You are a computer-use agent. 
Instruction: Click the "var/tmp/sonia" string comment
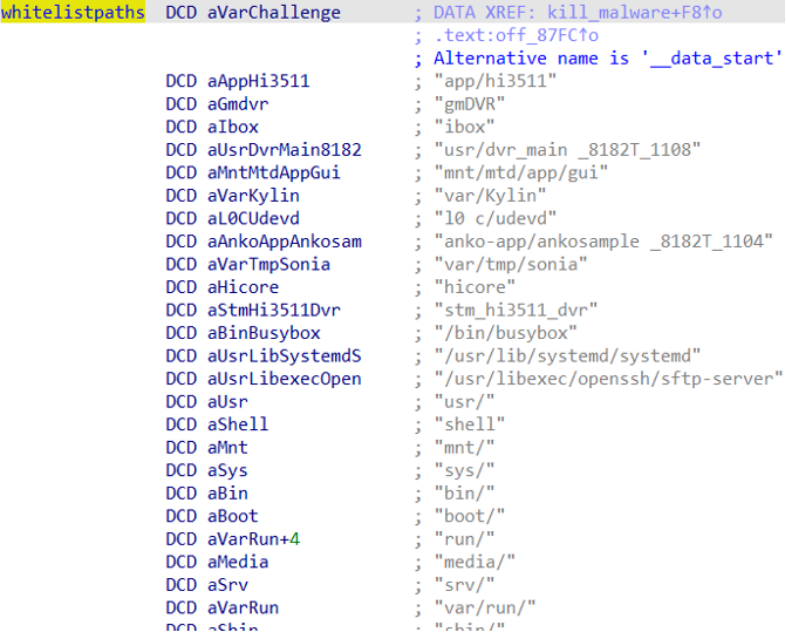point(511,265)
